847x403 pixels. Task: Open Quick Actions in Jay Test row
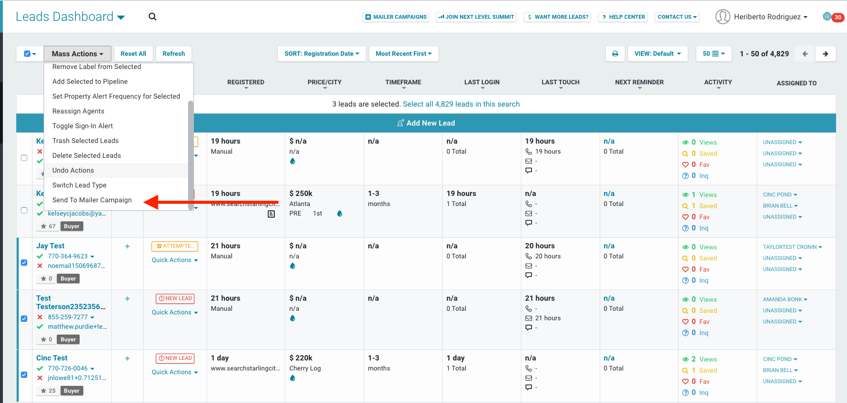point(174,260)
